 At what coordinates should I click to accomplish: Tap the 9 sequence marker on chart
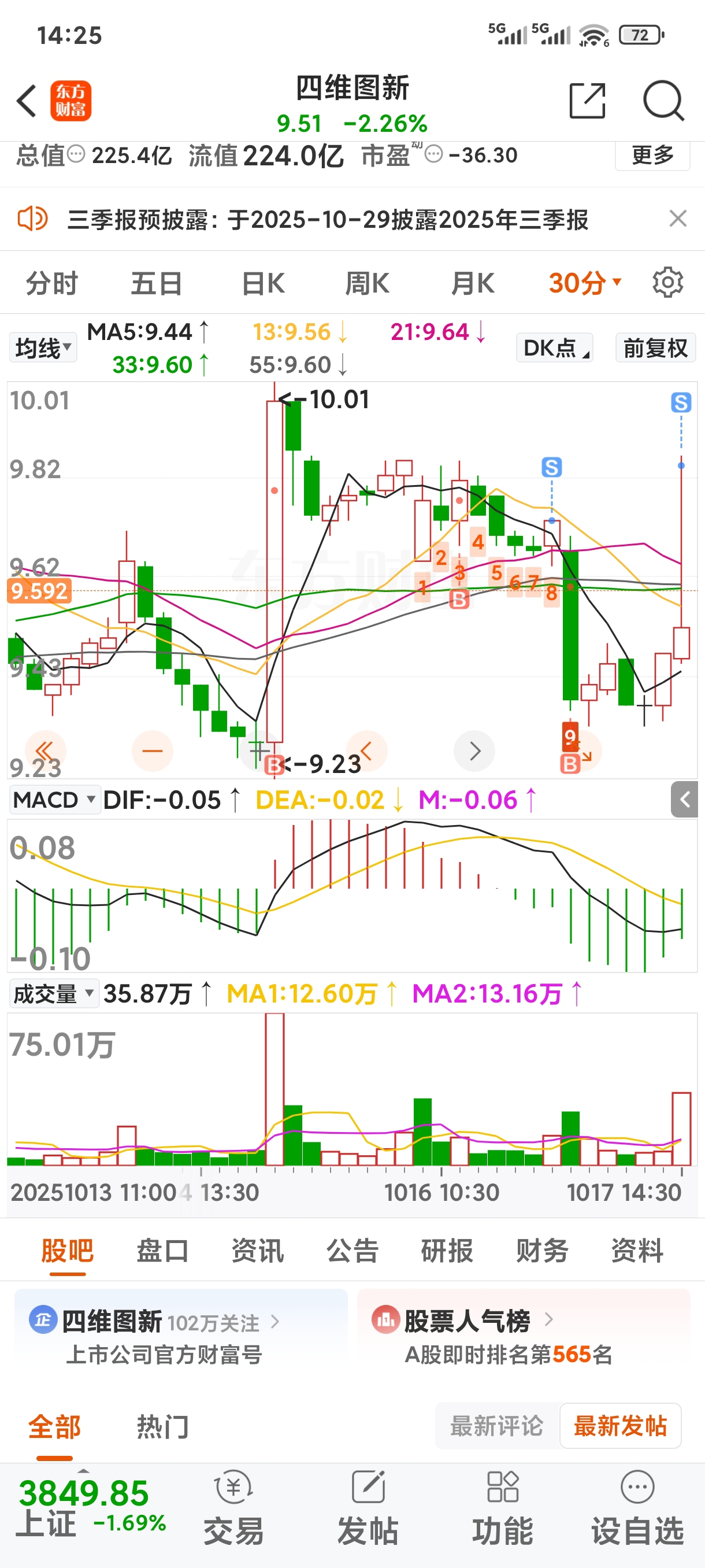coord(570,737)
